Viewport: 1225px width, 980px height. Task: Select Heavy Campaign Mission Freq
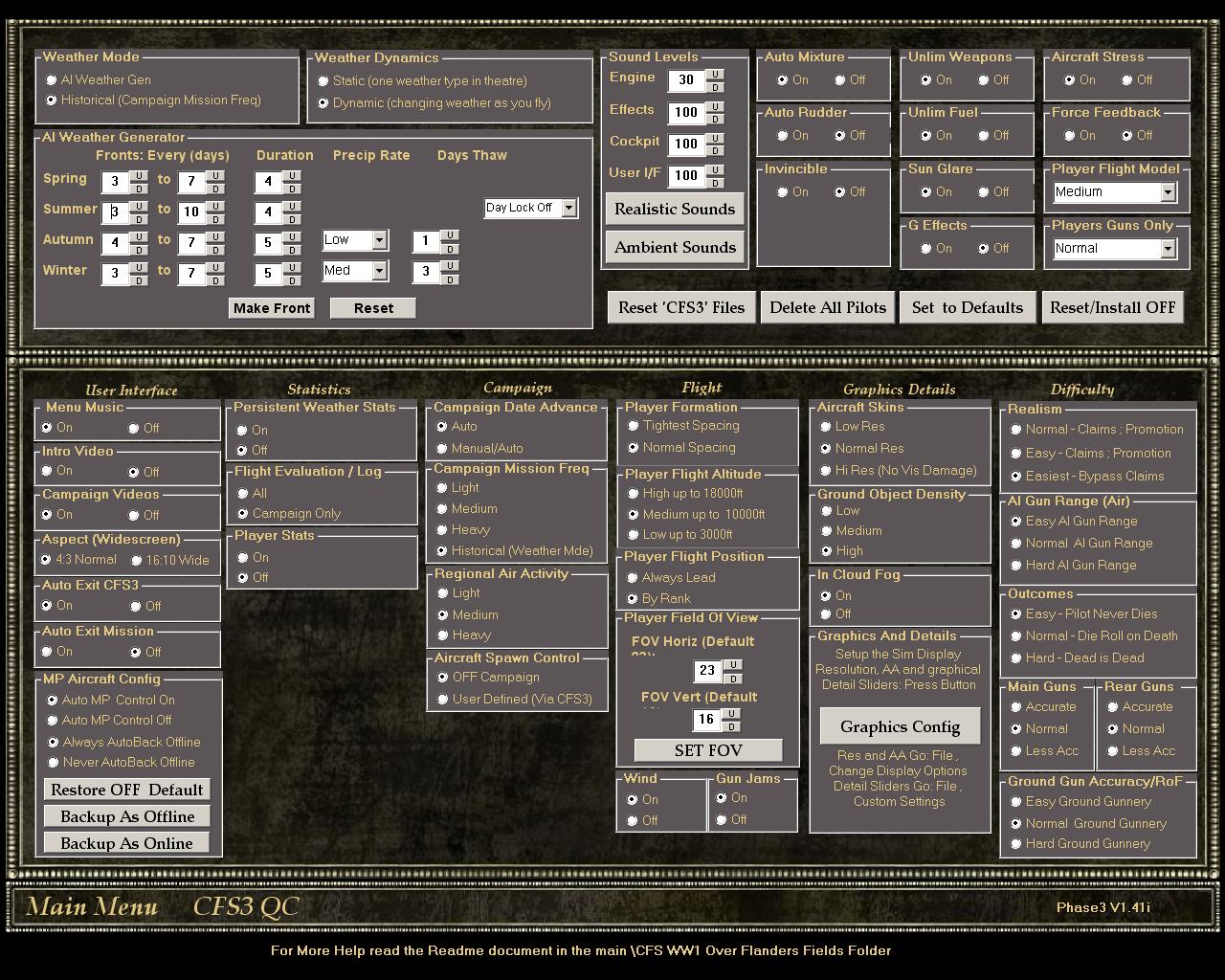coord(442,530)
